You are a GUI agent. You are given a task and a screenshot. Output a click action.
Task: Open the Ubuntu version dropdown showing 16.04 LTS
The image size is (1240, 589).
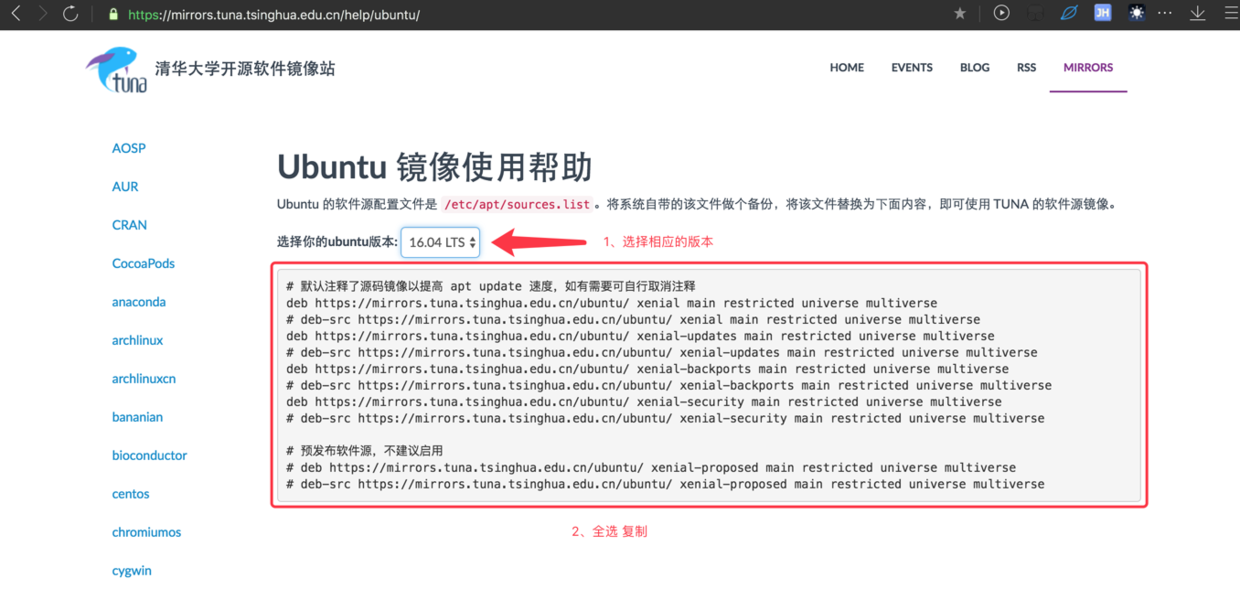pos(440,242)
